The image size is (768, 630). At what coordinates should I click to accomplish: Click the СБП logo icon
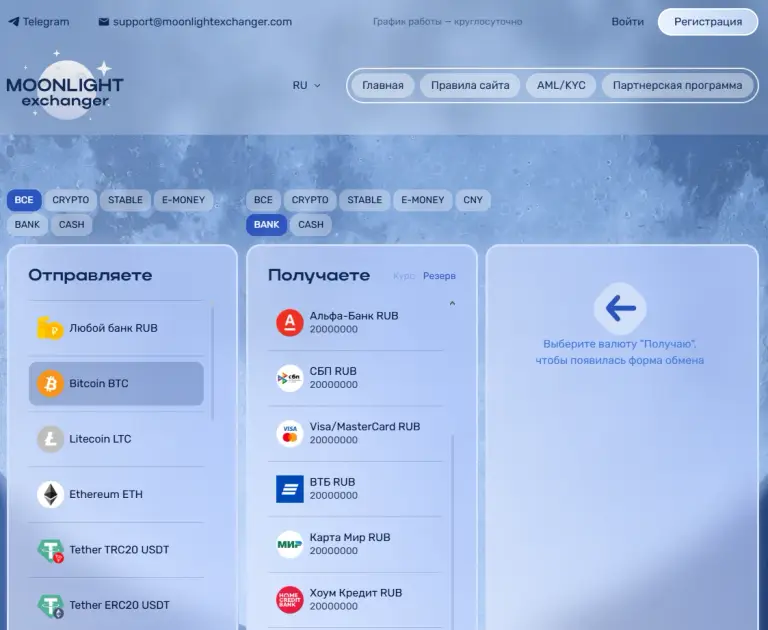click(x=289, y=378)
